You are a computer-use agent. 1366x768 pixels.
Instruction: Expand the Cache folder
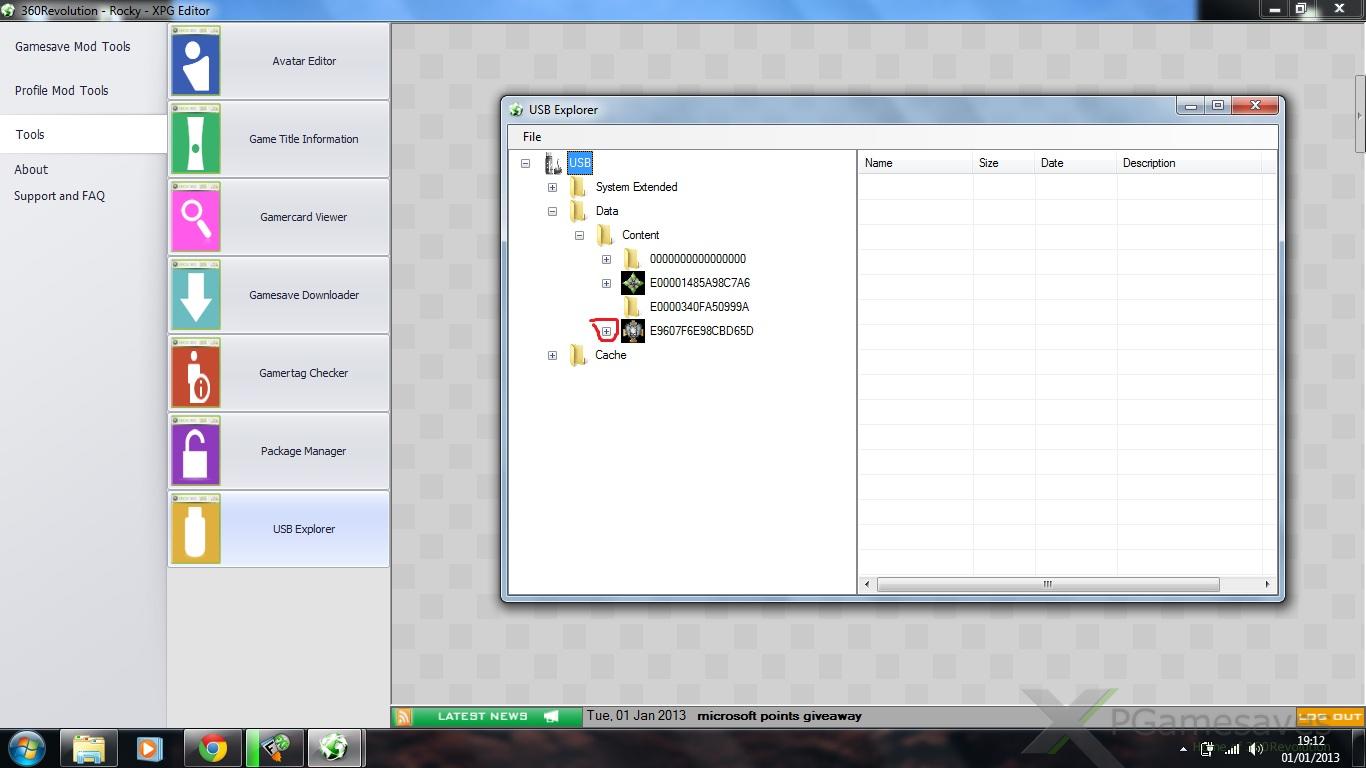point(552,355)
